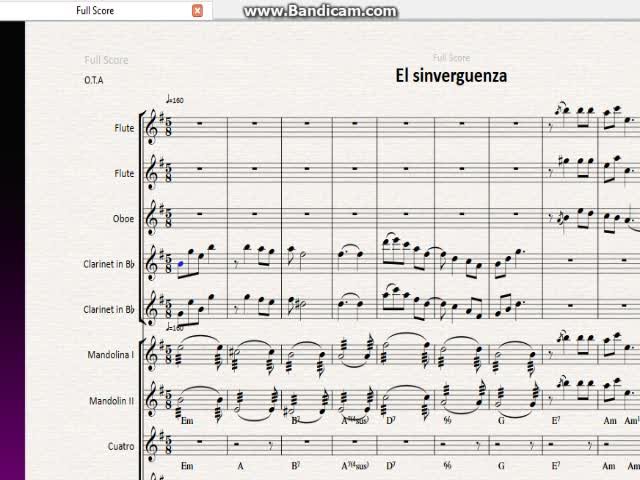The height and width of the screenshot is (480, 640).
Task: Select the first bar rest in the Oboe staff
Action: coord(200,214)
